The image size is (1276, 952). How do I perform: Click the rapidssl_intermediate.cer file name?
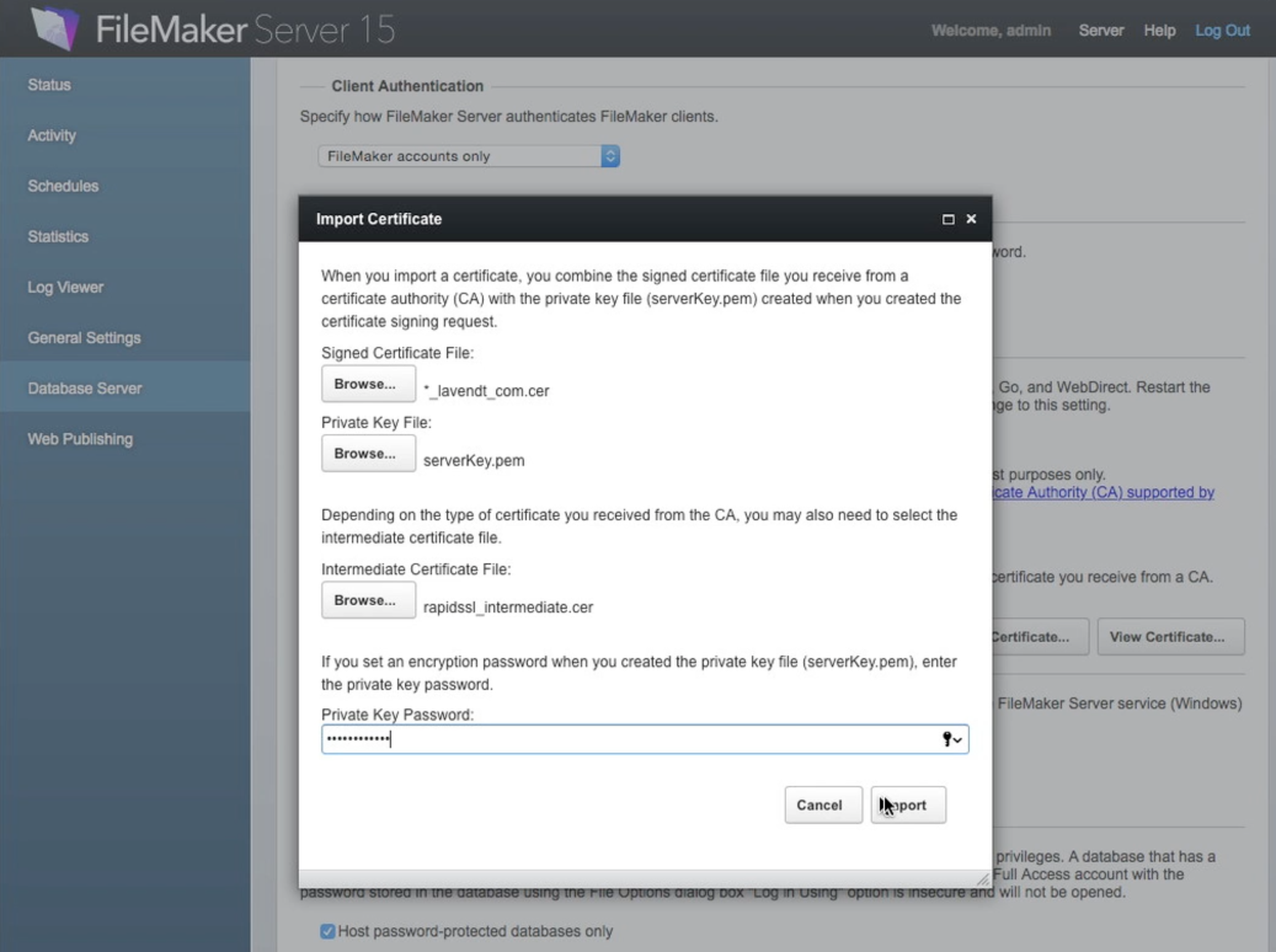(x=508, y=608)
